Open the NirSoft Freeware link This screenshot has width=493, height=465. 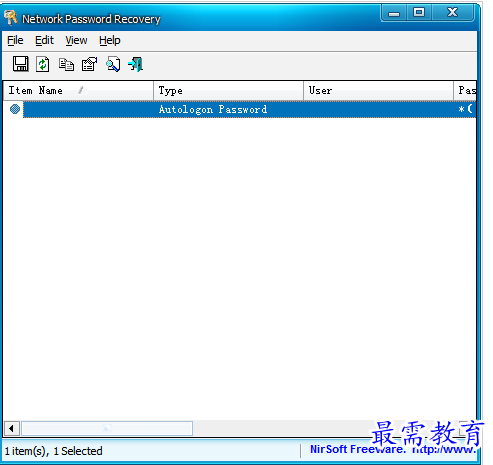tap(393, 450)
